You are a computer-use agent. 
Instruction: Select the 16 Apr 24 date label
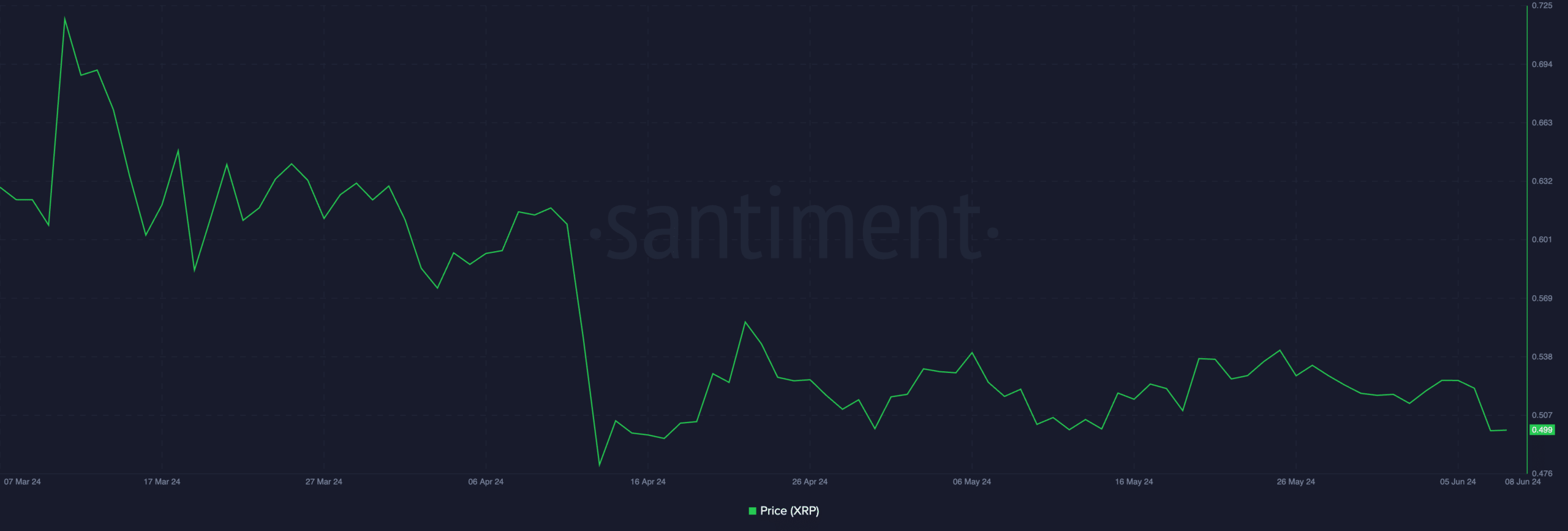(648, 482)
